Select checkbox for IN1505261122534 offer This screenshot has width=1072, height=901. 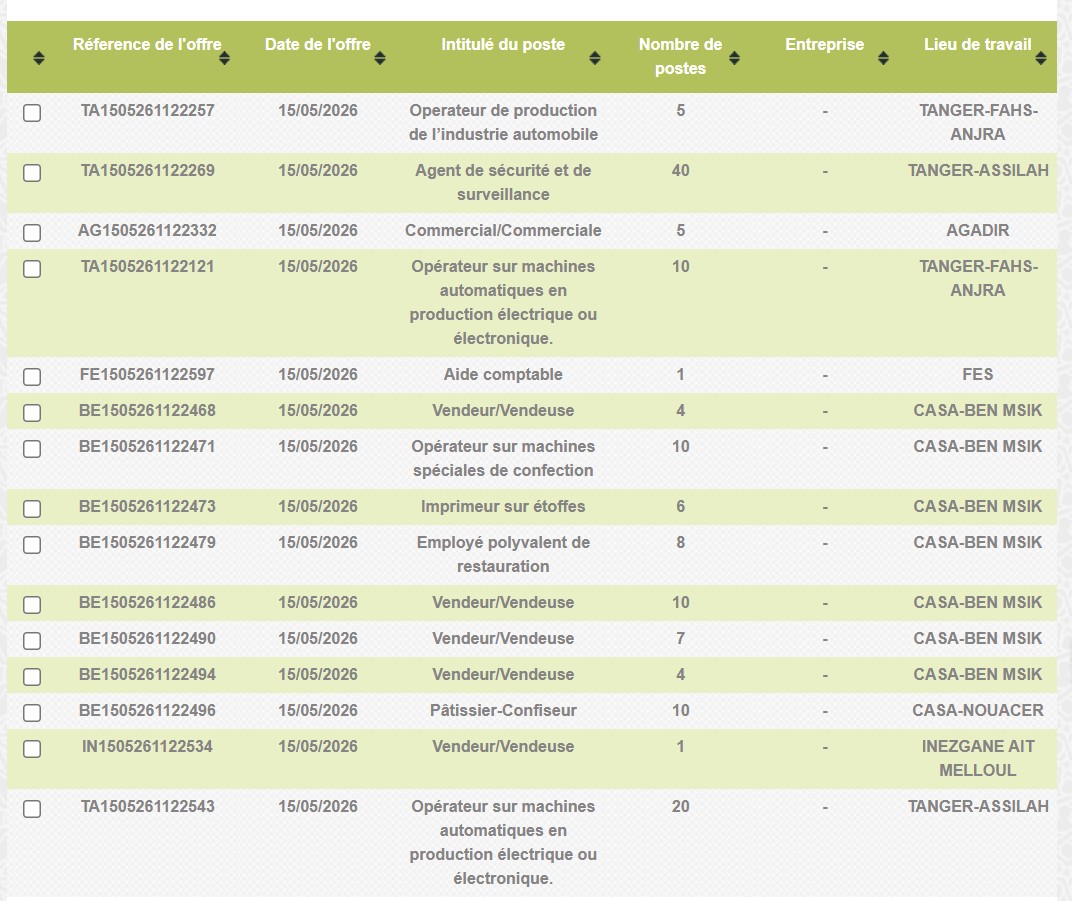click(32, 749)
